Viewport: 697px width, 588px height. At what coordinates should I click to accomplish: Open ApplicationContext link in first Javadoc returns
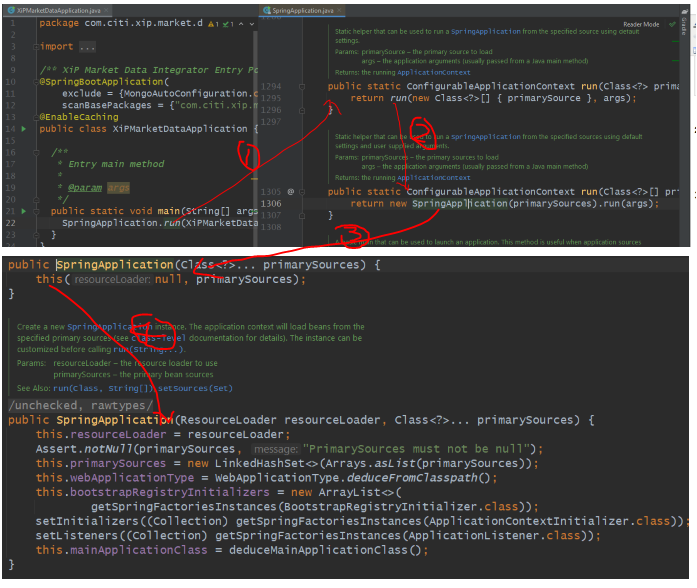pyautogui.click(x=433, y=72)
